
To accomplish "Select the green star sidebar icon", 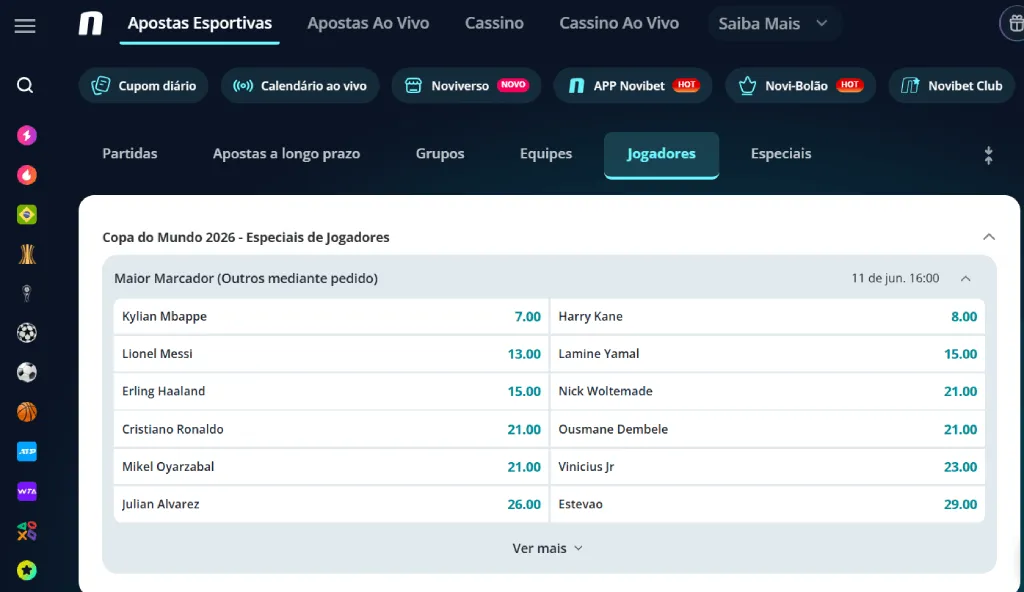I will point(27,570).
